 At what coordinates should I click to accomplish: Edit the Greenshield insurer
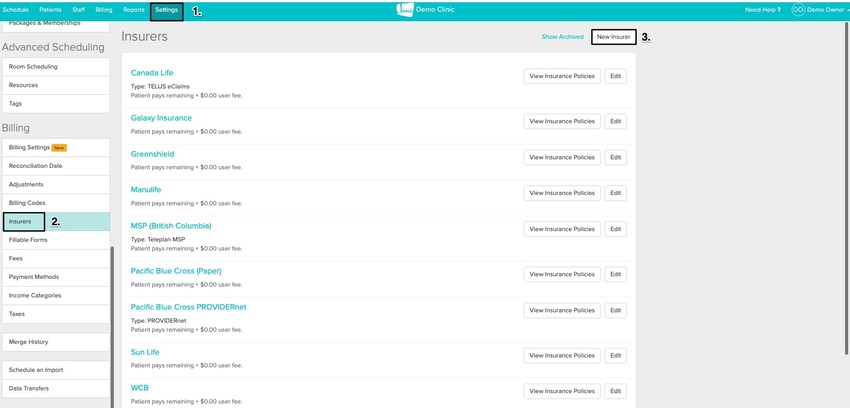[x=615, y=157]
